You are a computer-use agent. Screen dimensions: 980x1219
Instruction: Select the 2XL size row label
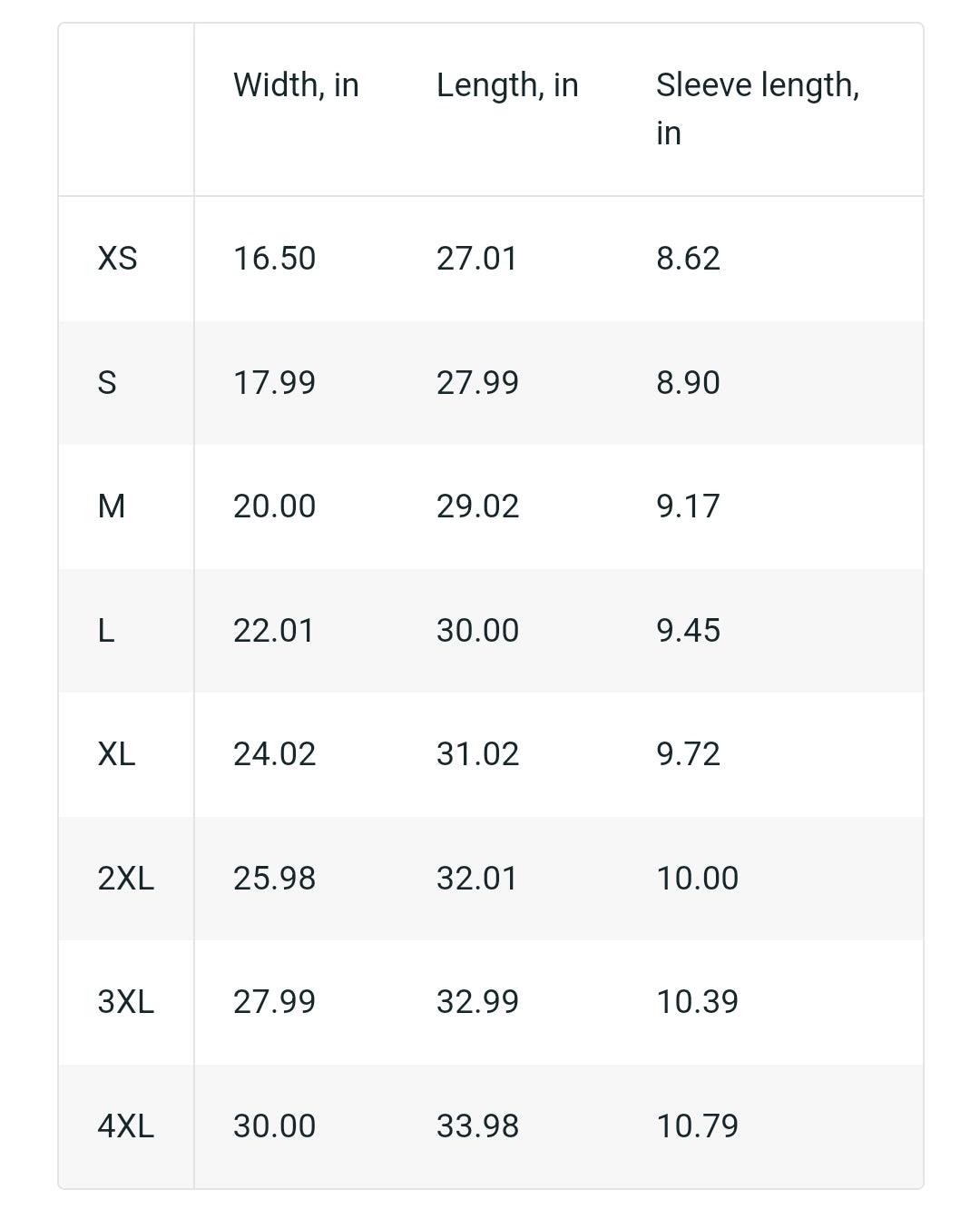click(125, 879)
